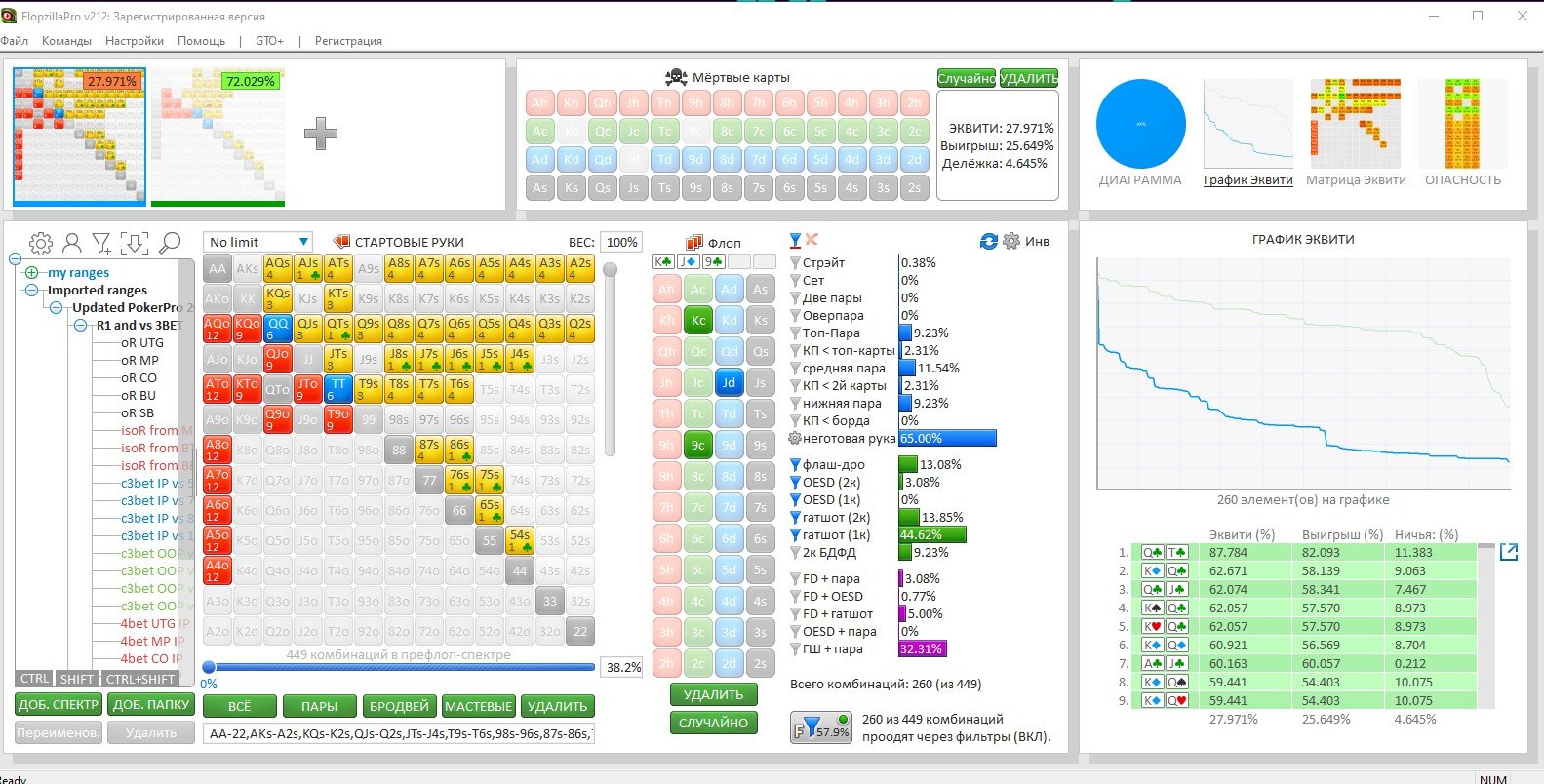Switch to the Матрица Эквити view

click(1356, 133)
